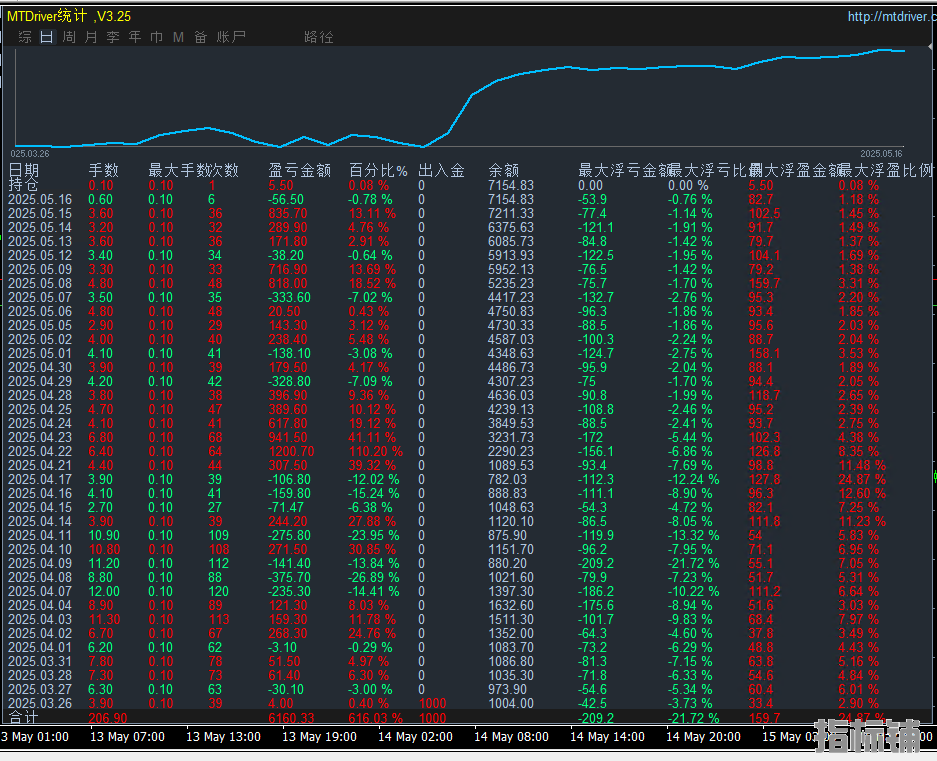Click the 13 May 07:00 time axis label
The image size is (937, 761).
click(x=127, y=736)
